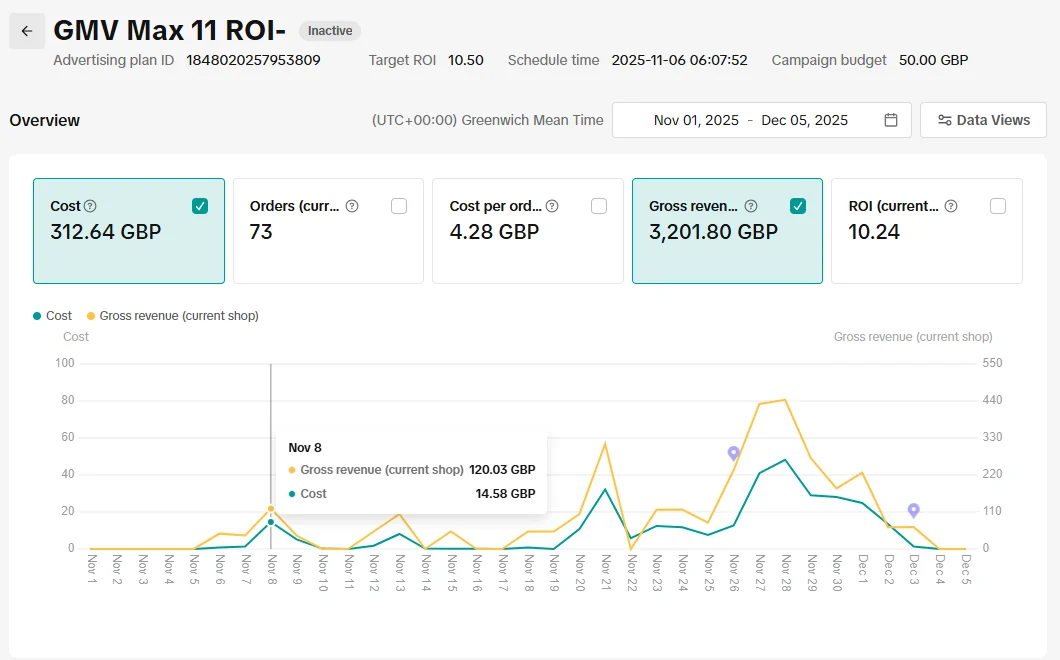Click the 10.24 ROI value
This screenshot has height=660, width=1060.
click(x=874, y=232)
